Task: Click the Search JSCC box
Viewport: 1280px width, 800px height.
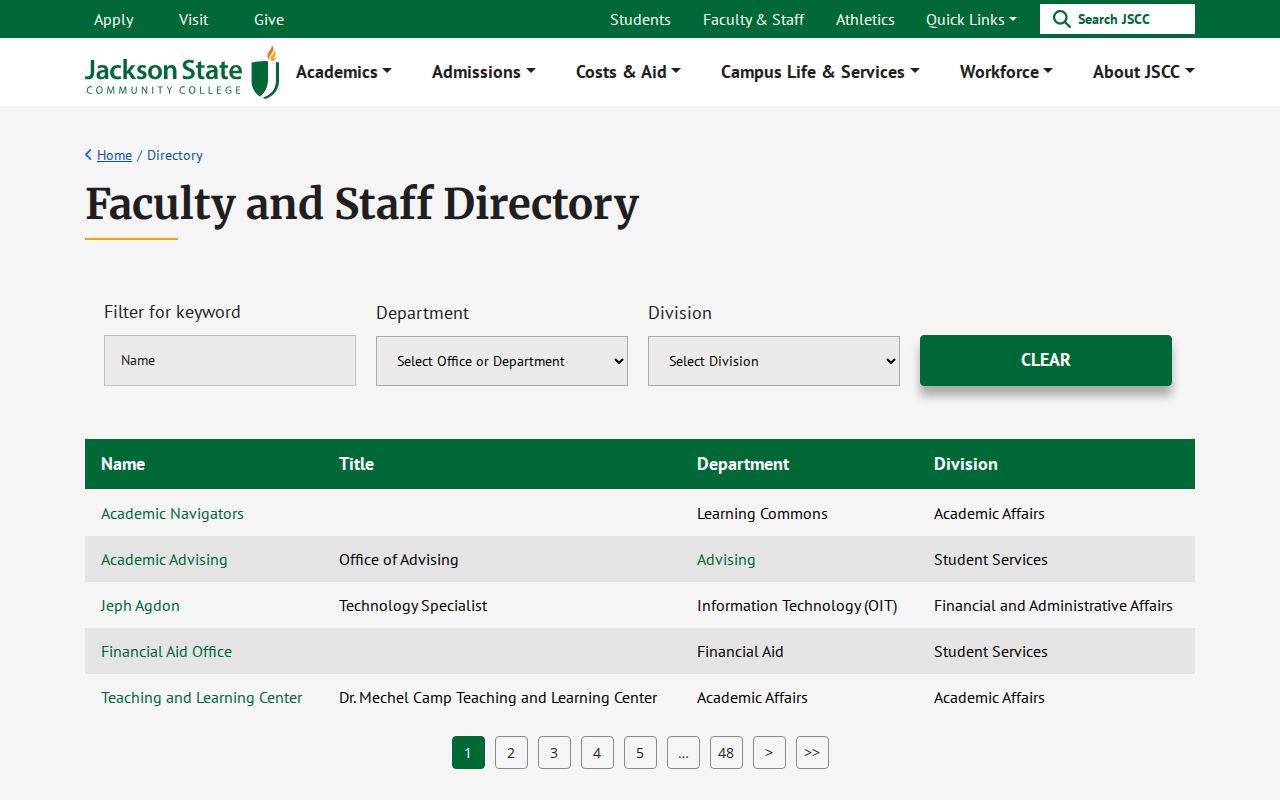Action: [x=1117, y=19]
